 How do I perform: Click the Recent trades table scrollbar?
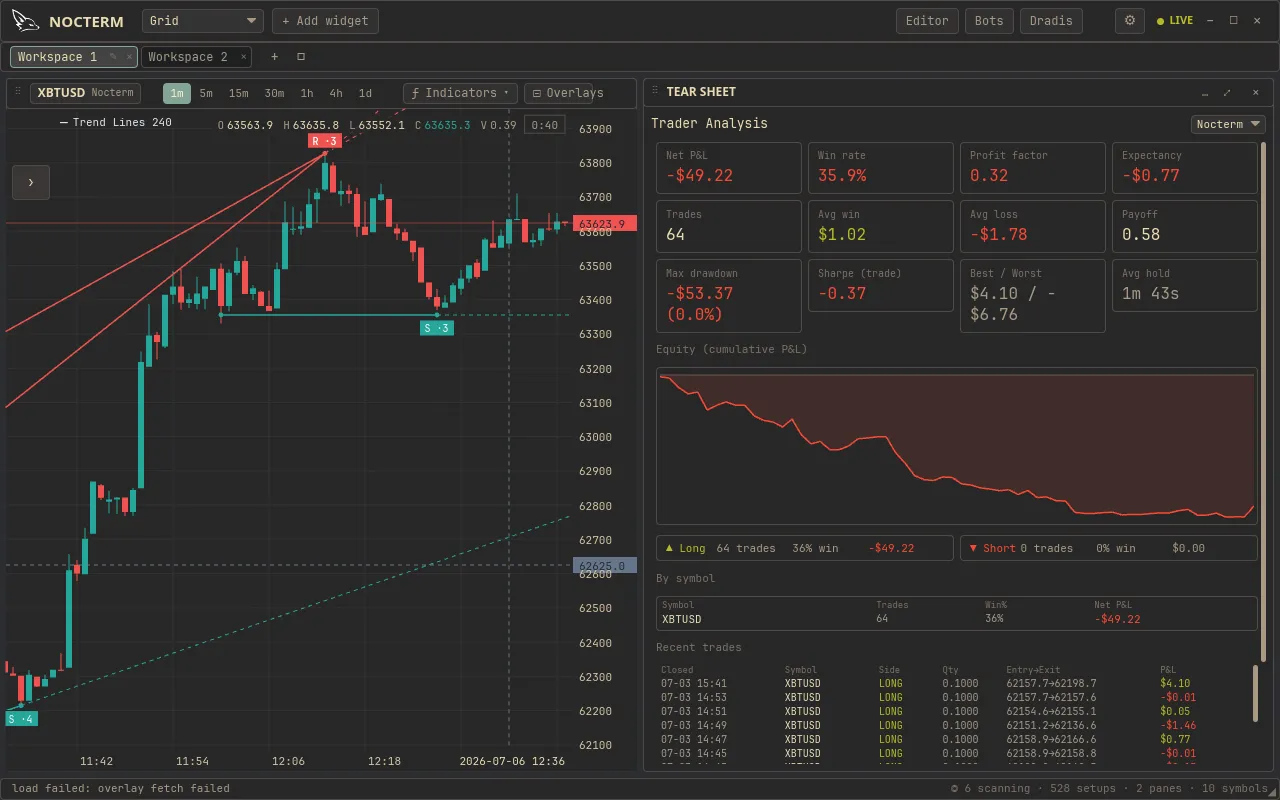1257,693
